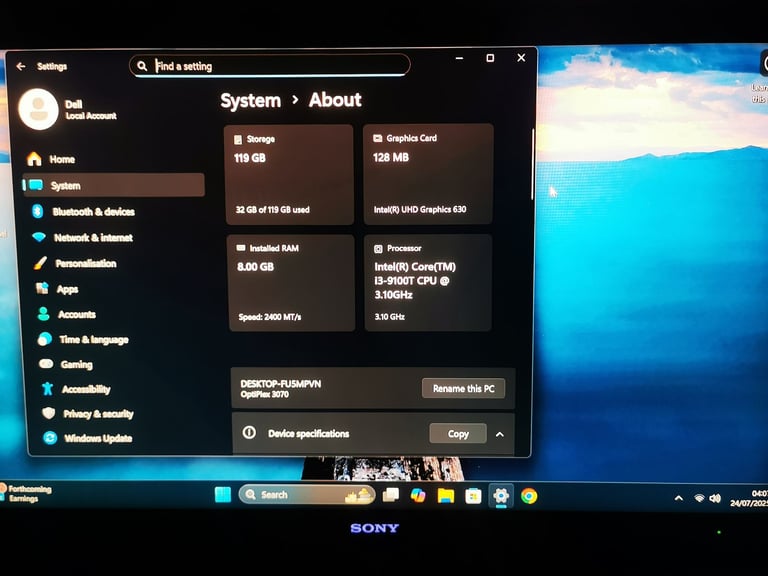Screen dimensions: 768x576
Task: Open Personalisation settings
Action: pos(119,264)
